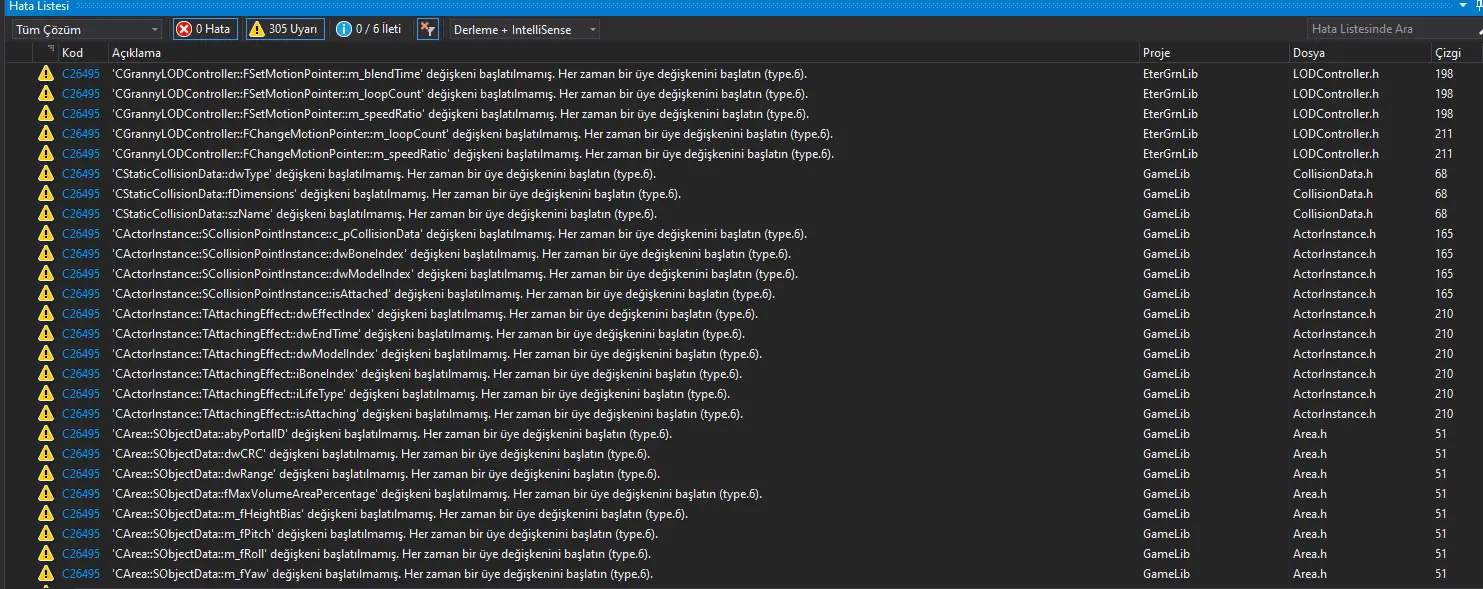Sort by the Proje column header
The image size is (1483, 589).
[x=1214, y=53]
